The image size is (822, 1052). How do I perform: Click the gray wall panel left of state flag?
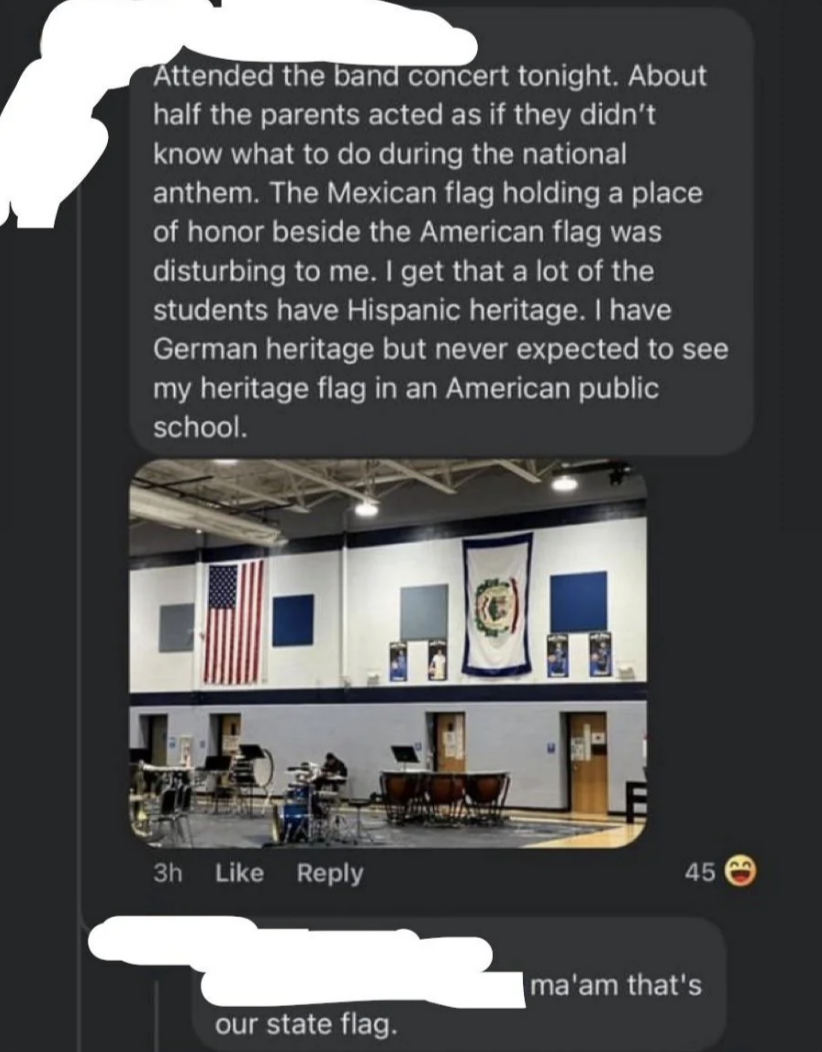424,612
